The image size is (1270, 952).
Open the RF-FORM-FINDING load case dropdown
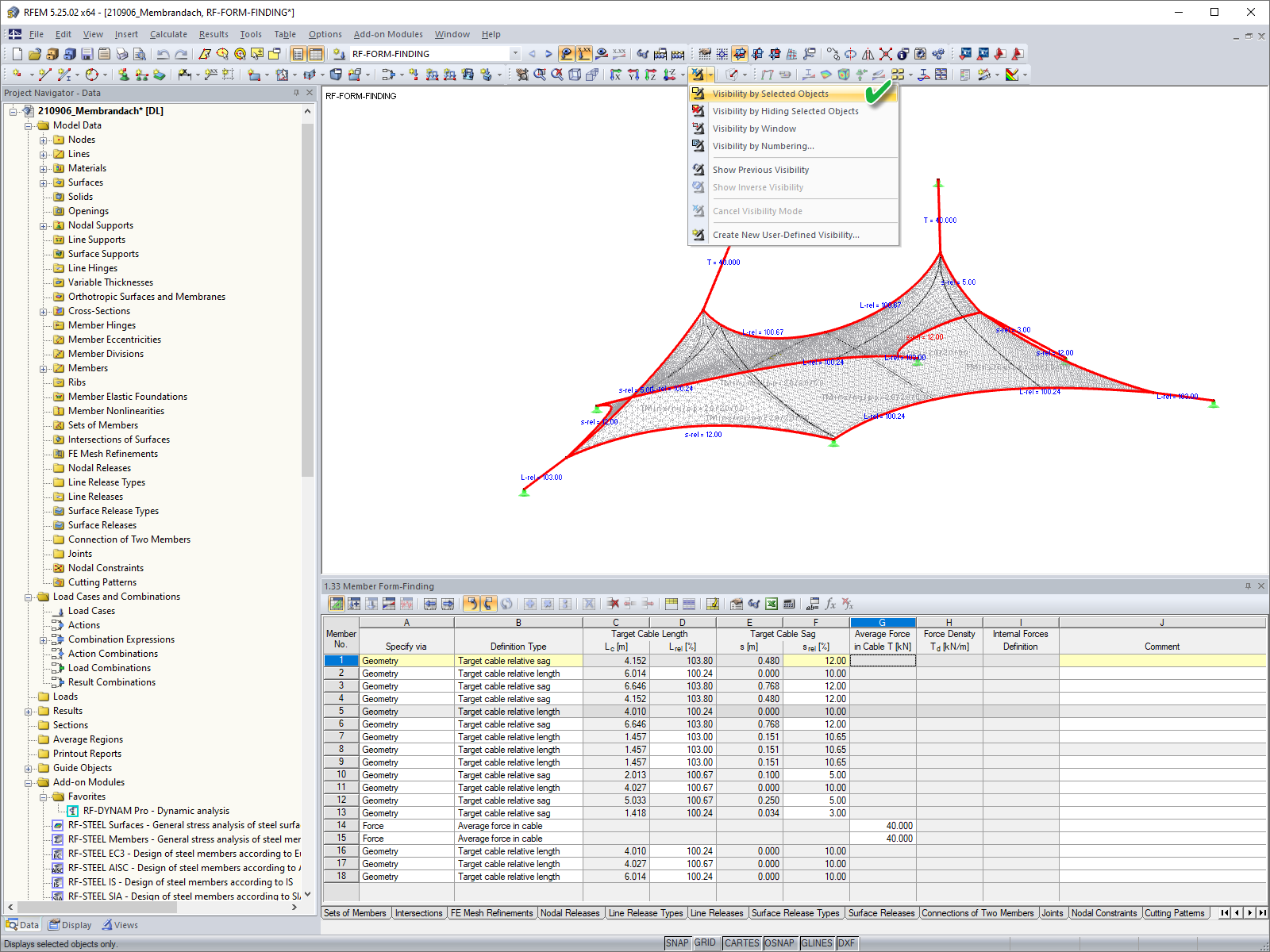tap(515, 54)
